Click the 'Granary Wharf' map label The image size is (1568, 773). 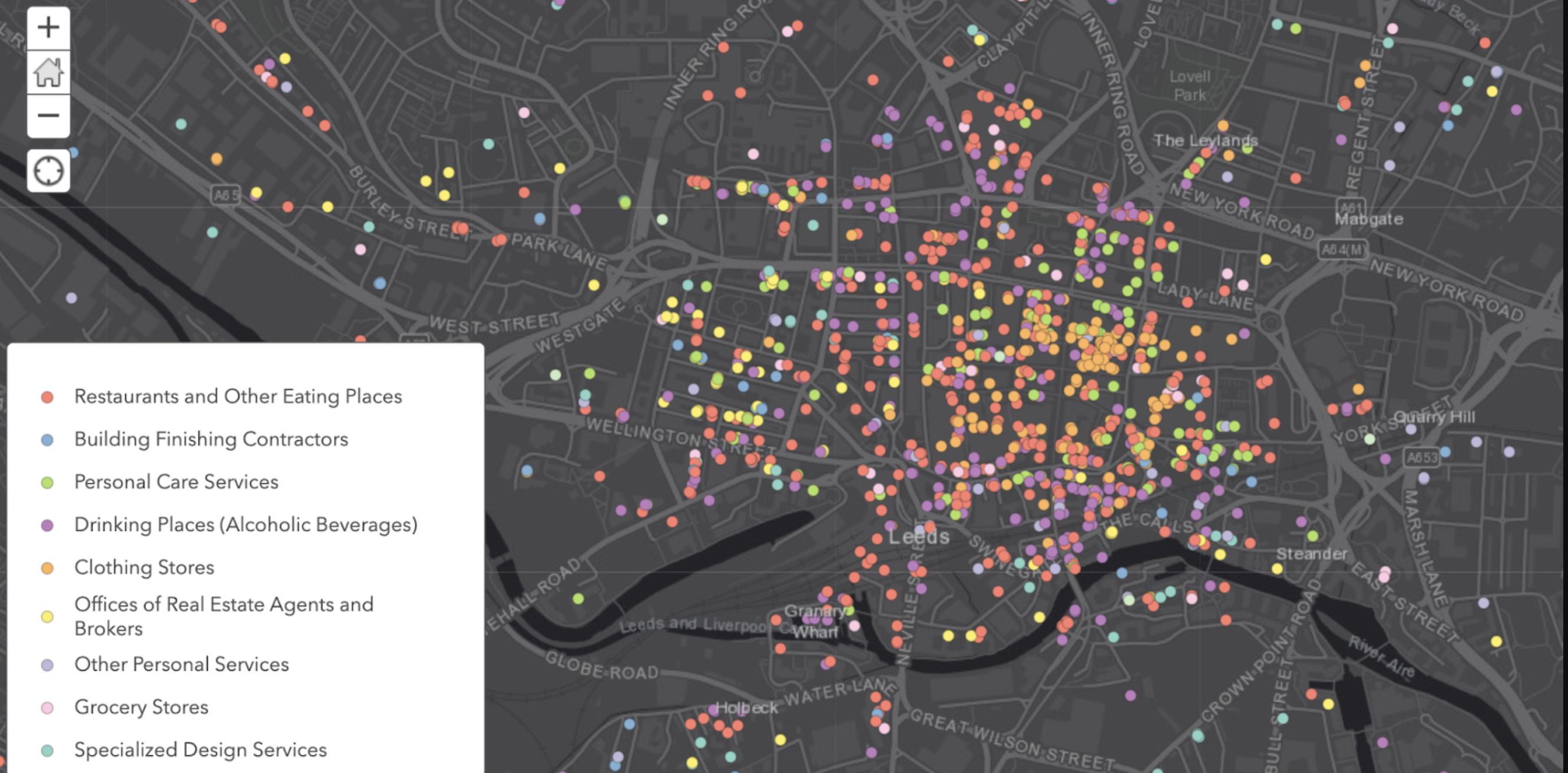(815, 621)
